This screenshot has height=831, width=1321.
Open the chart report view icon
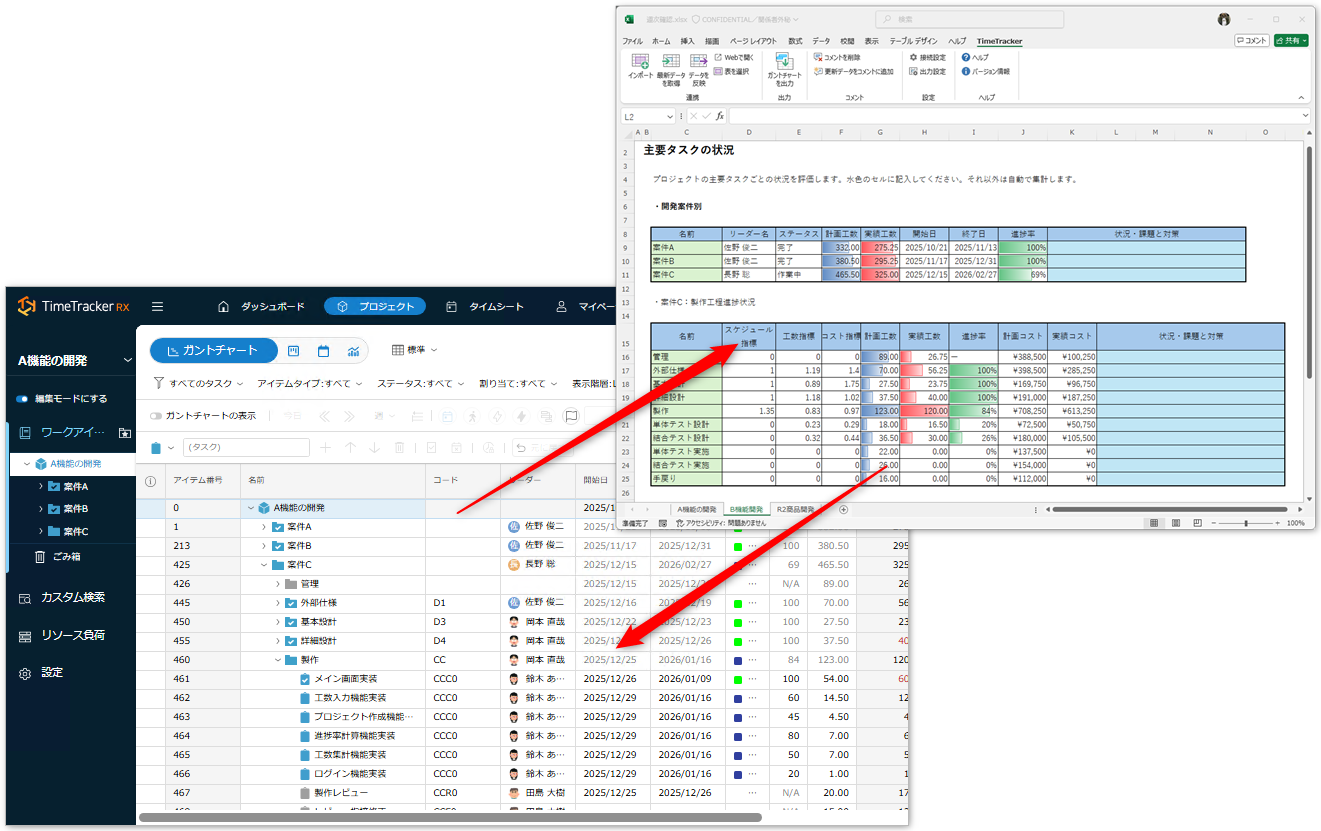tap(353, 351)
